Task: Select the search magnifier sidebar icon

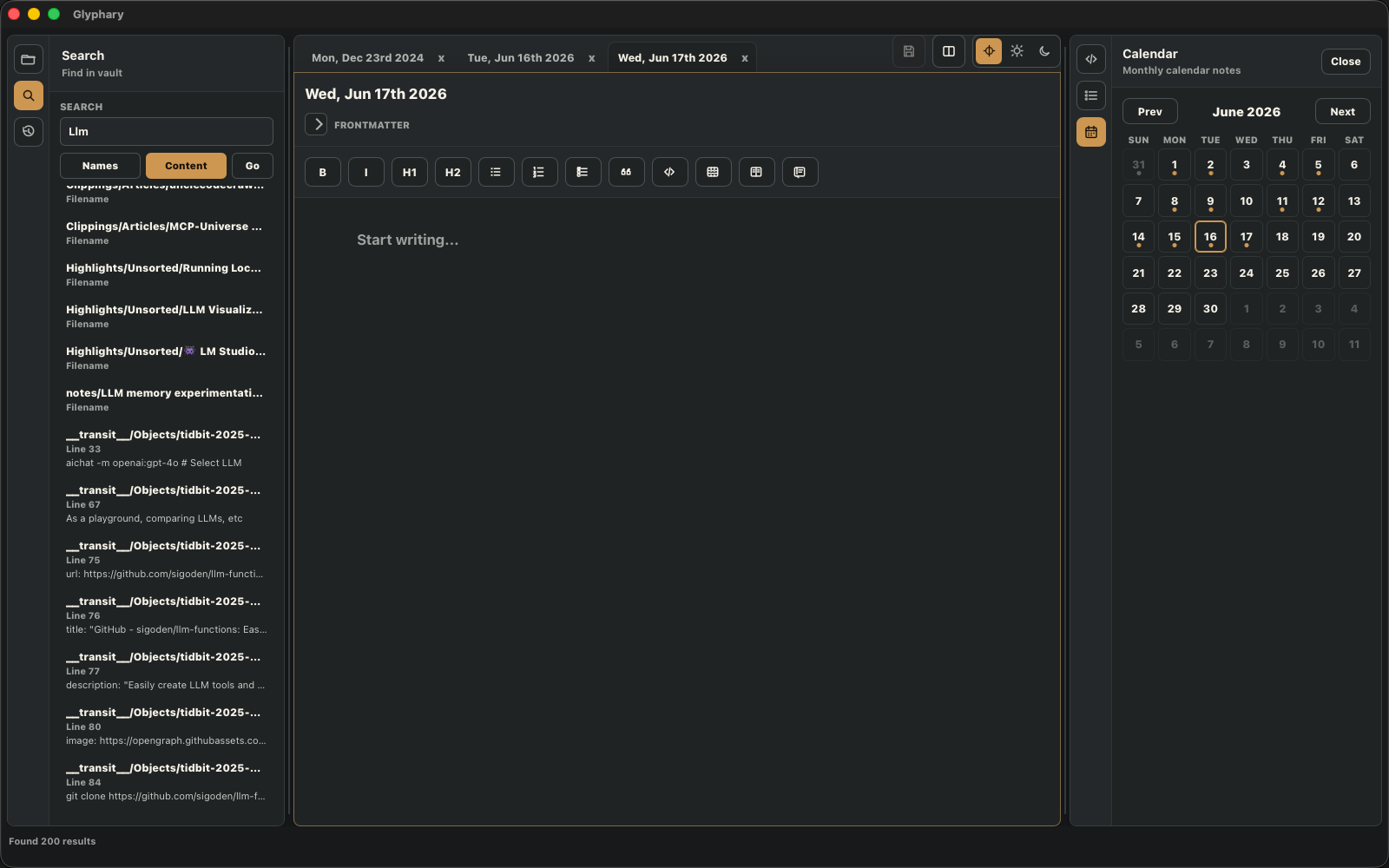Action: 29,95
